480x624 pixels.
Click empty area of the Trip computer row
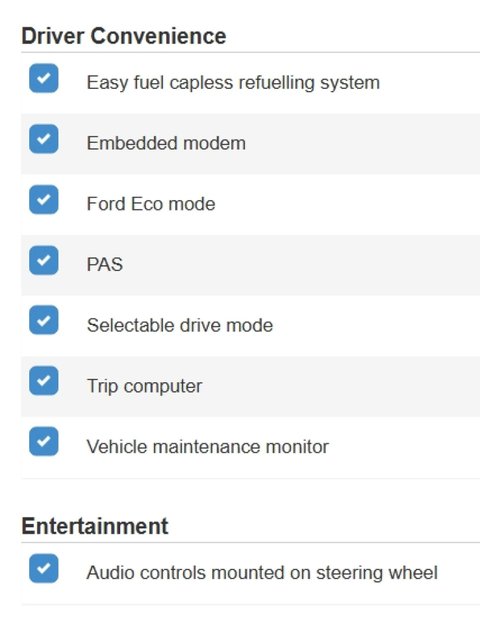(338, 387)
